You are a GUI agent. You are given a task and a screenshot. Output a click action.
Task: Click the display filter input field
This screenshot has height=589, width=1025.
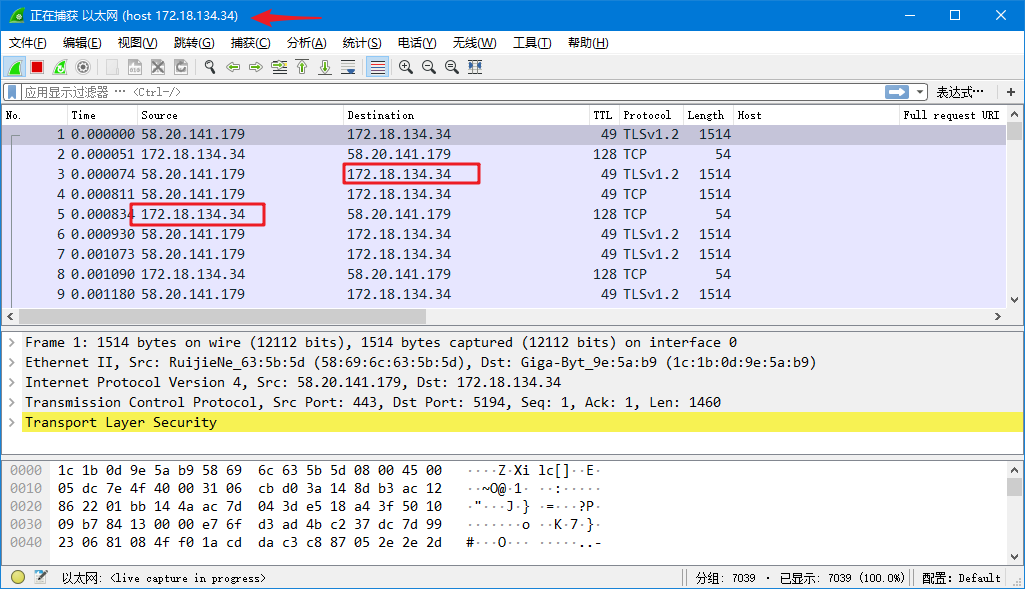[x=450, y=92]
